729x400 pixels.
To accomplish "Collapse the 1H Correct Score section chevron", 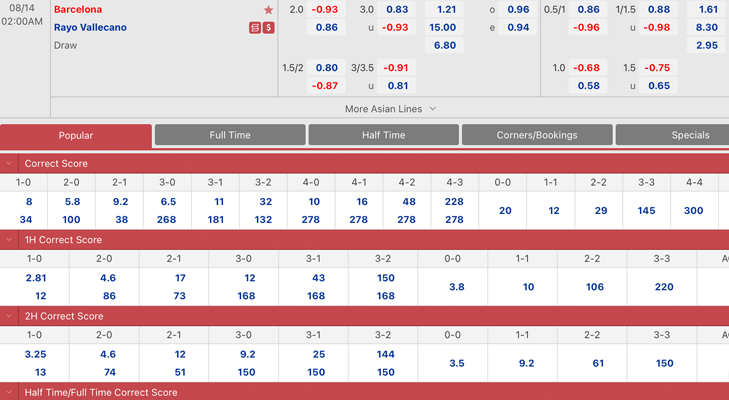I will 9,240.
